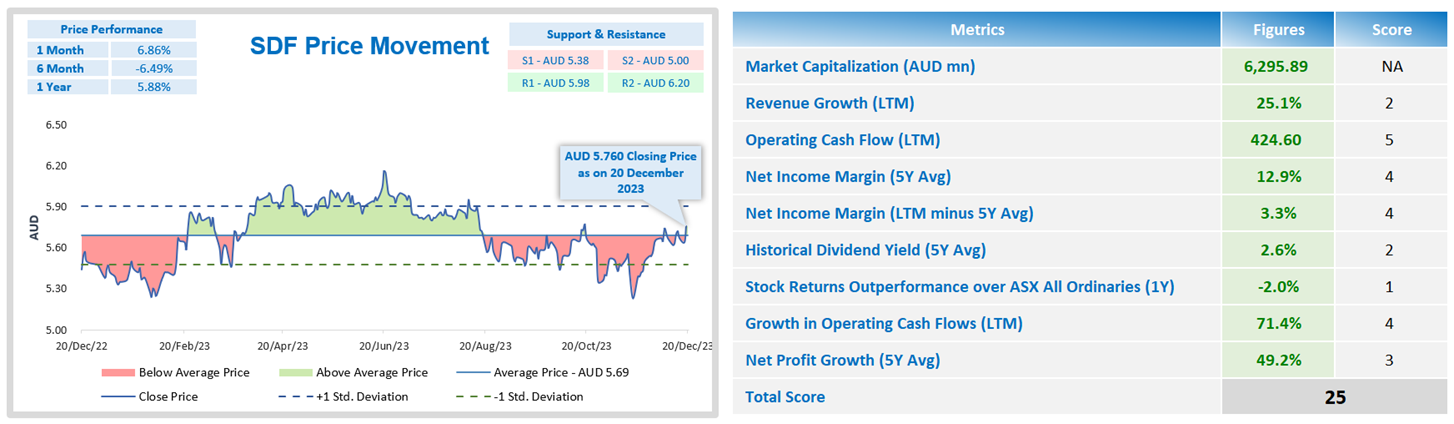Click the 20/Jun/23 x-axis label

pyautogui.click(x=383, y=346)
